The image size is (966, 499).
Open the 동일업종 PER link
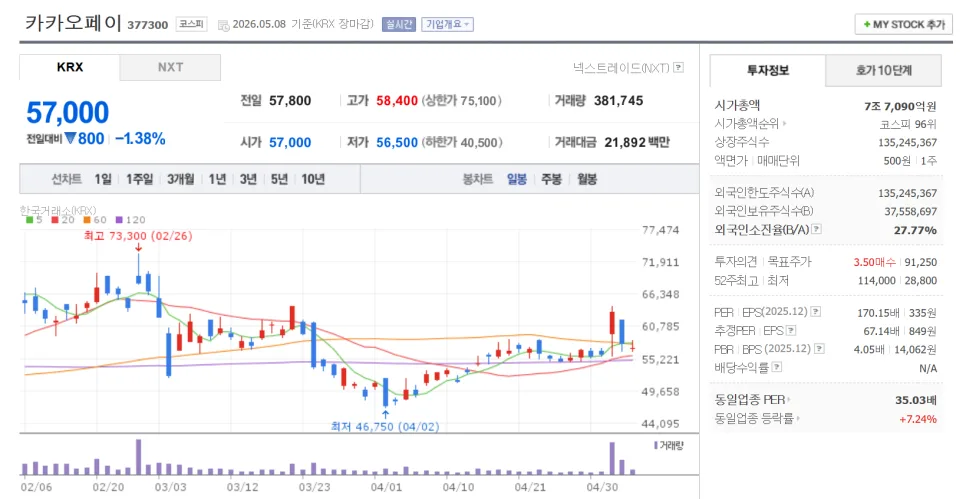click(749, 400)
